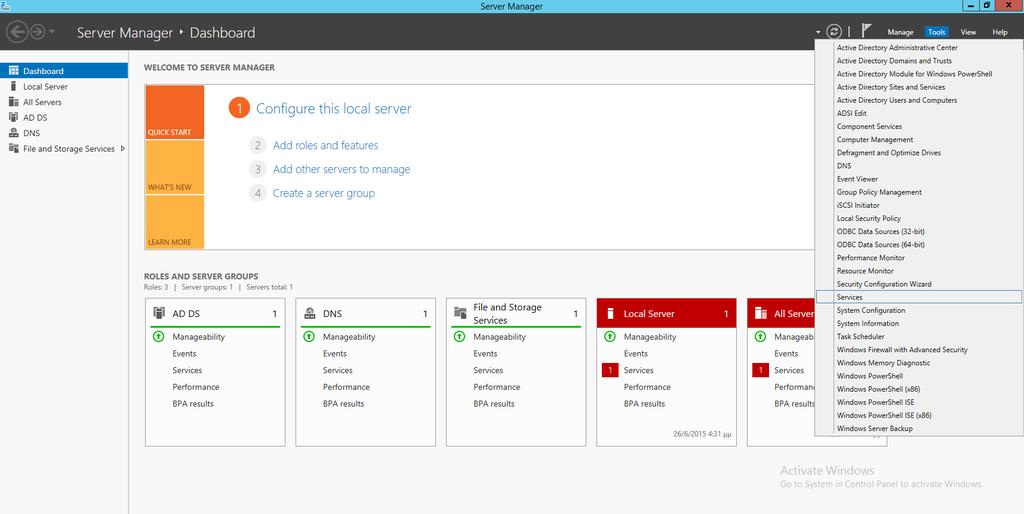This screenshot has height=514, width=1024.
Task: Click Add roles and features link
Action: point(325,146)
